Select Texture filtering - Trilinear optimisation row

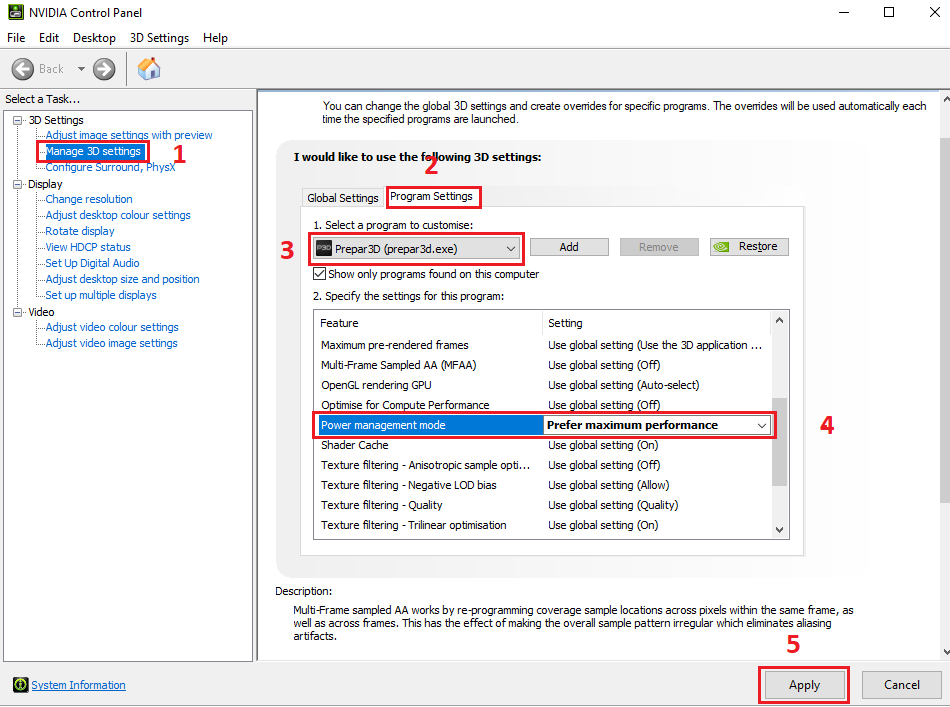(543, 525)
